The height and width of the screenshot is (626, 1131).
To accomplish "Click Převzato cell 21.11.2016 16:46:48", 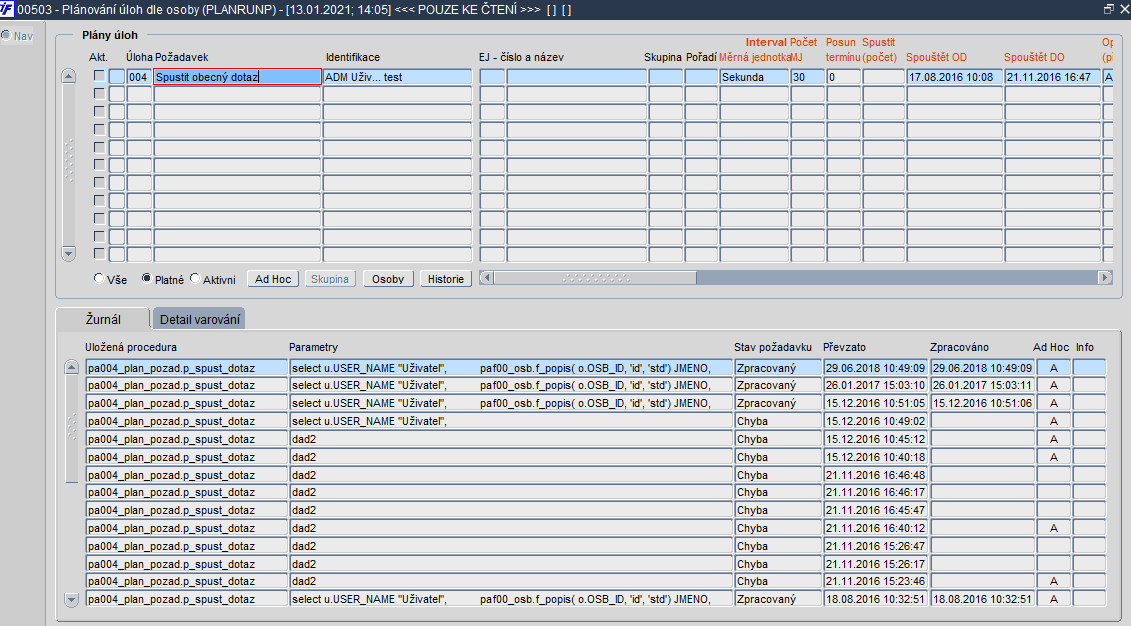I will pyautogui.click(x=876, y=475).
